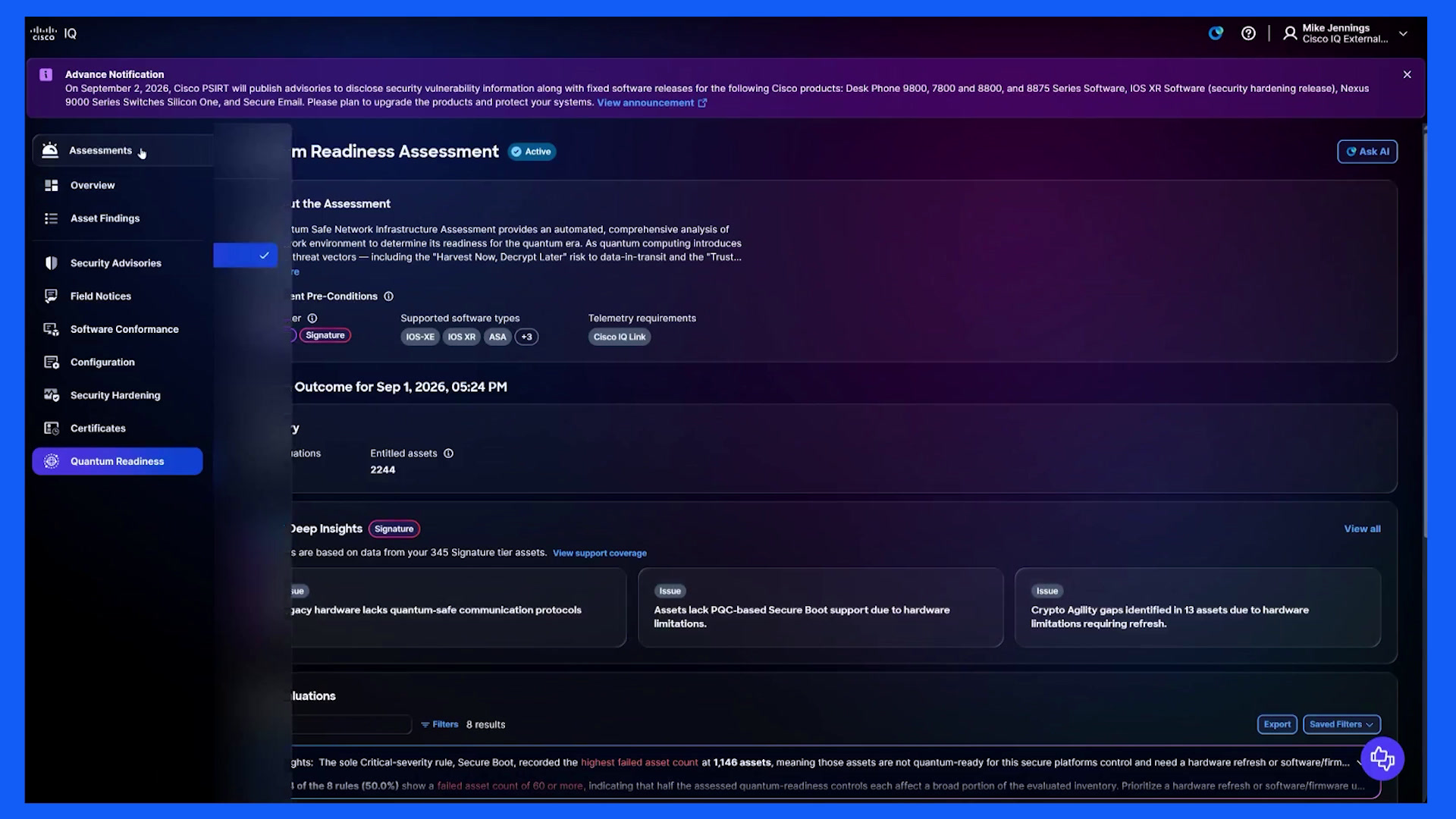The image size is (1456, 819).
Task: Click the Advance Notification info icon
Action: (46, 74)
